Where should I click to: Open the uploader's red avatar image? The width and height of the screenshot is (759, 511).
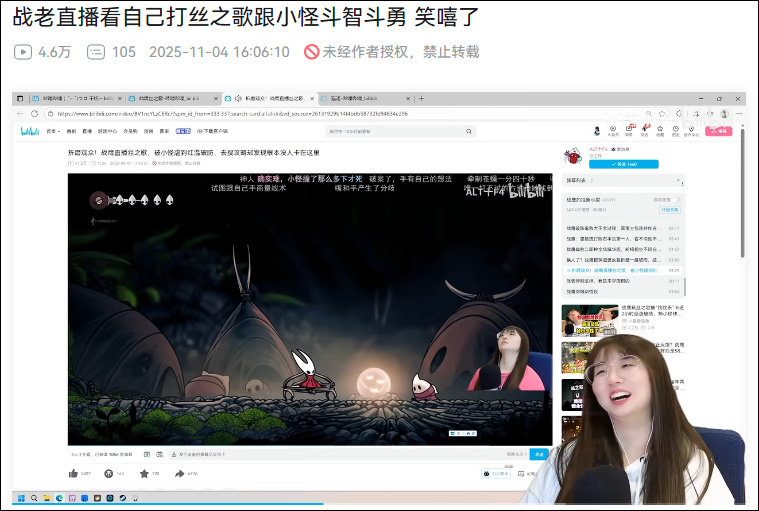click(x=573, y=156)
